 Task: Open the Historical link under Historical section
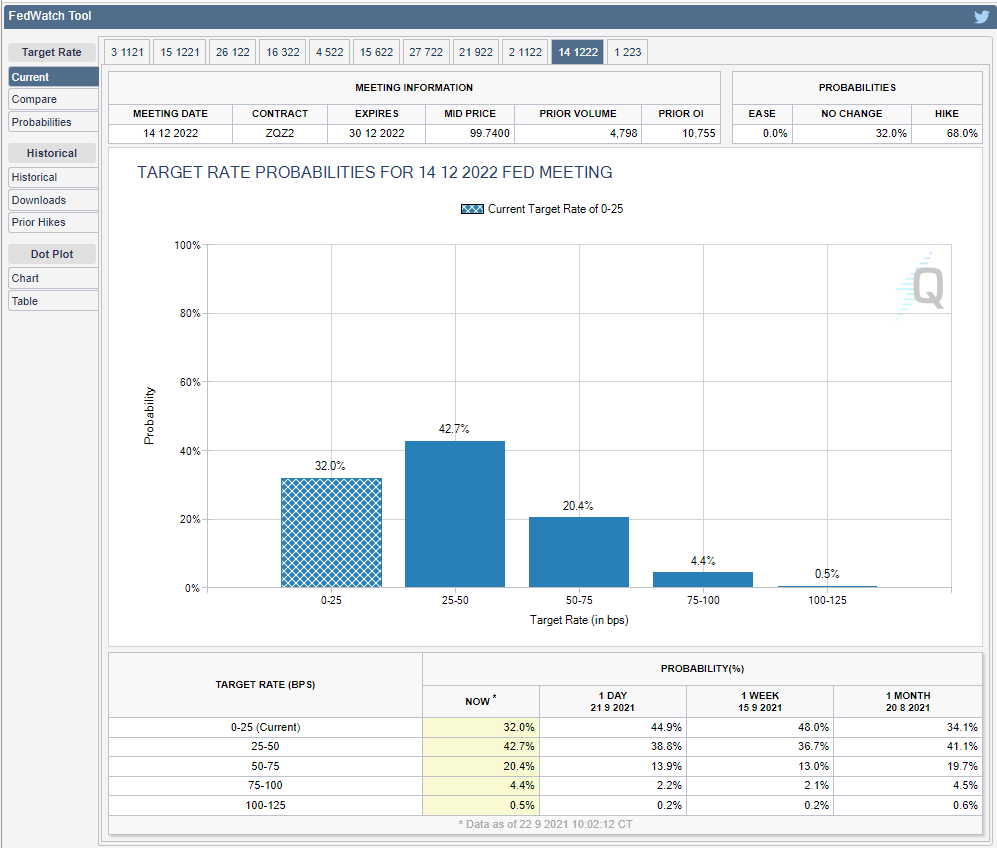[53, 177]
